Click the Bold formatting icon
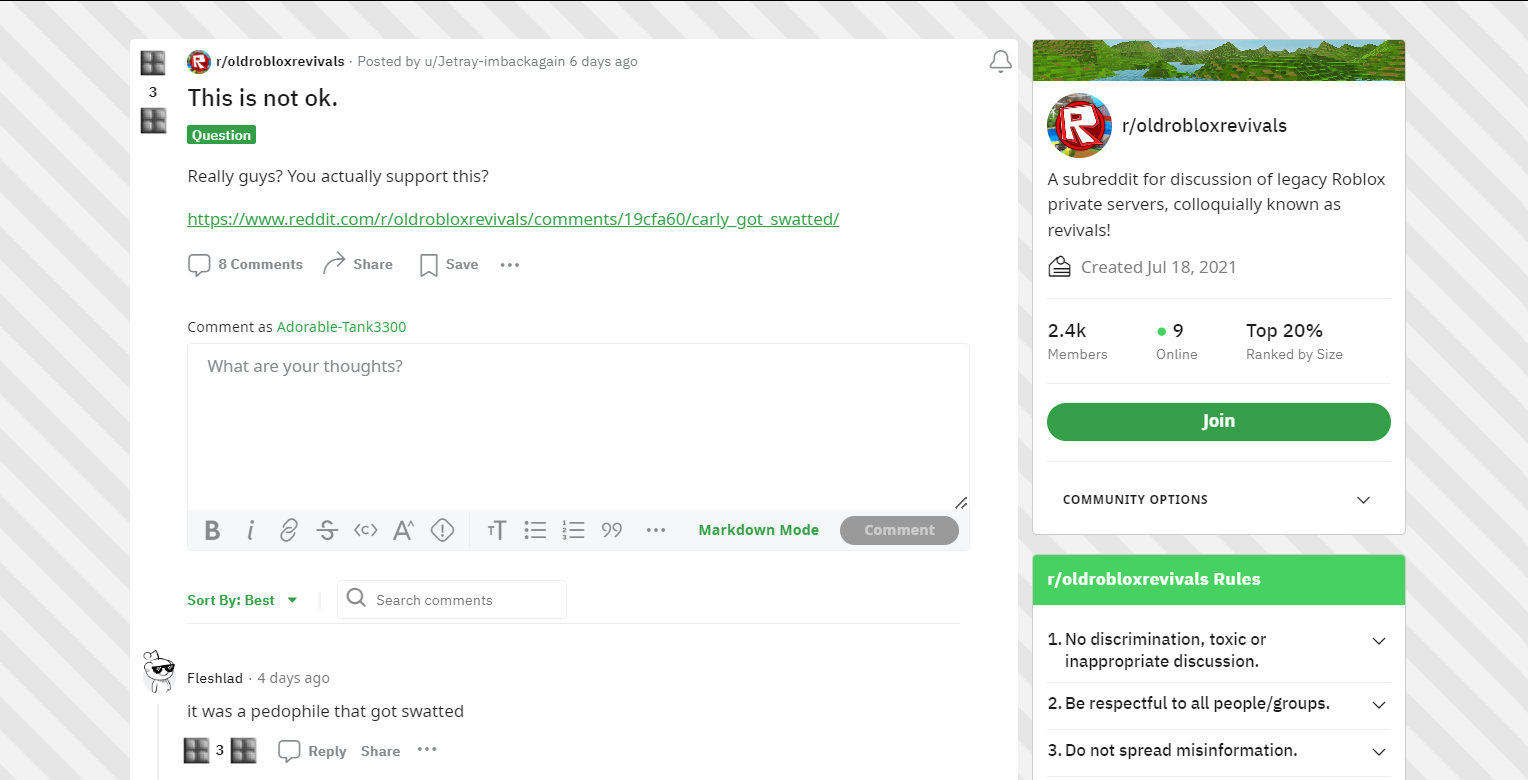 [x=212, y=530]
